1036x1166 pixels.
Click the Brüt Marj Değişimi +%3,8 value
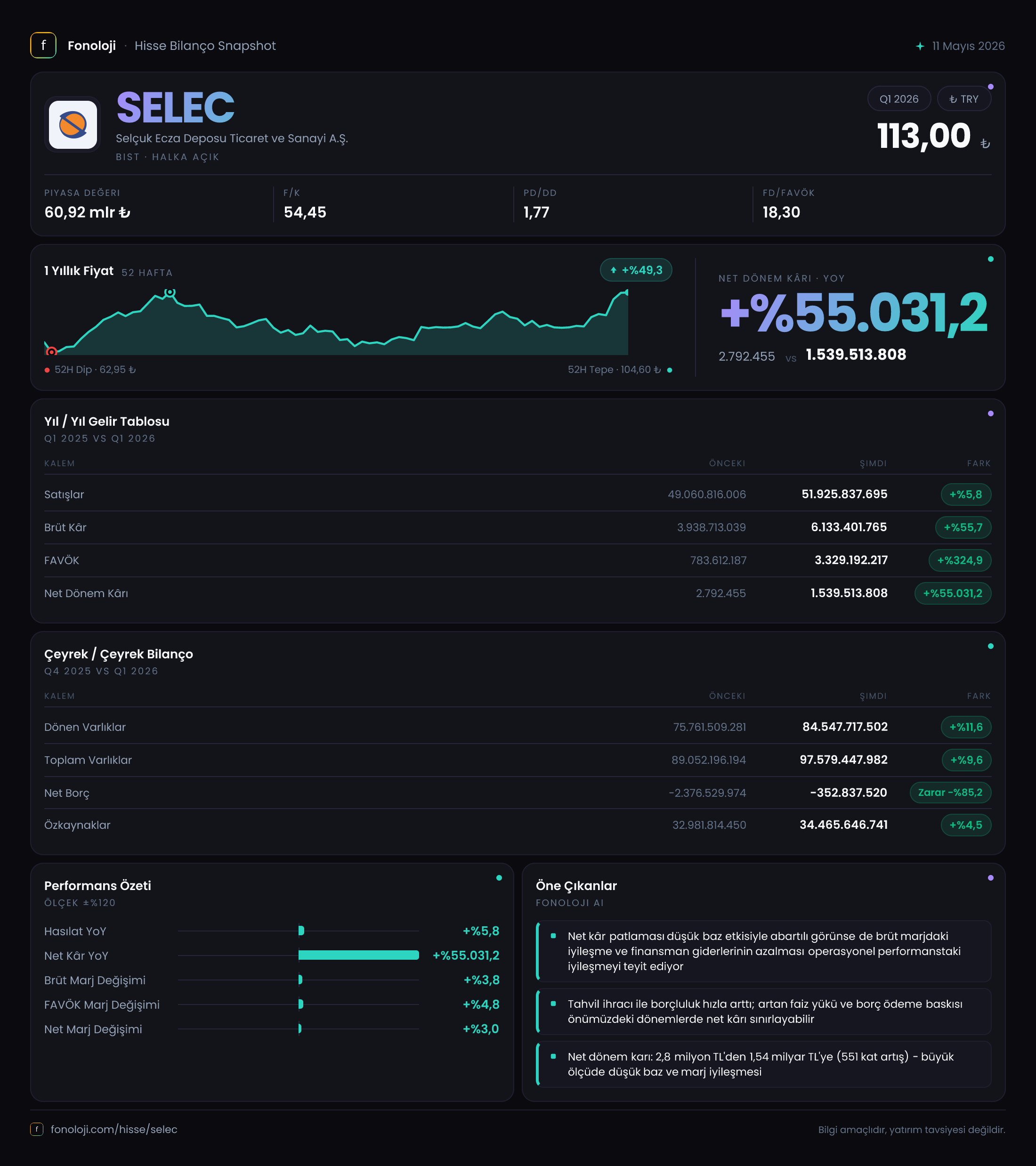481,980
